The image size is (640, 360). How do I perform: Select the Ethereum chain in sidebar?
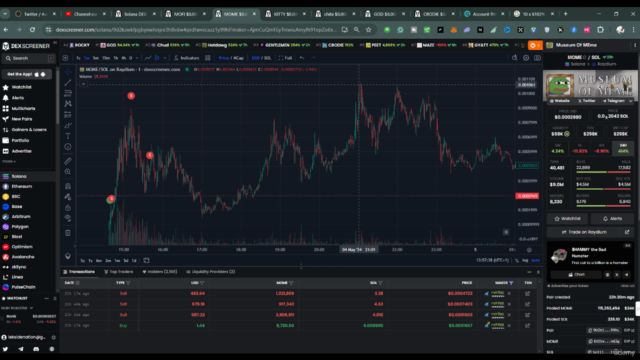(x=18, y=187)
